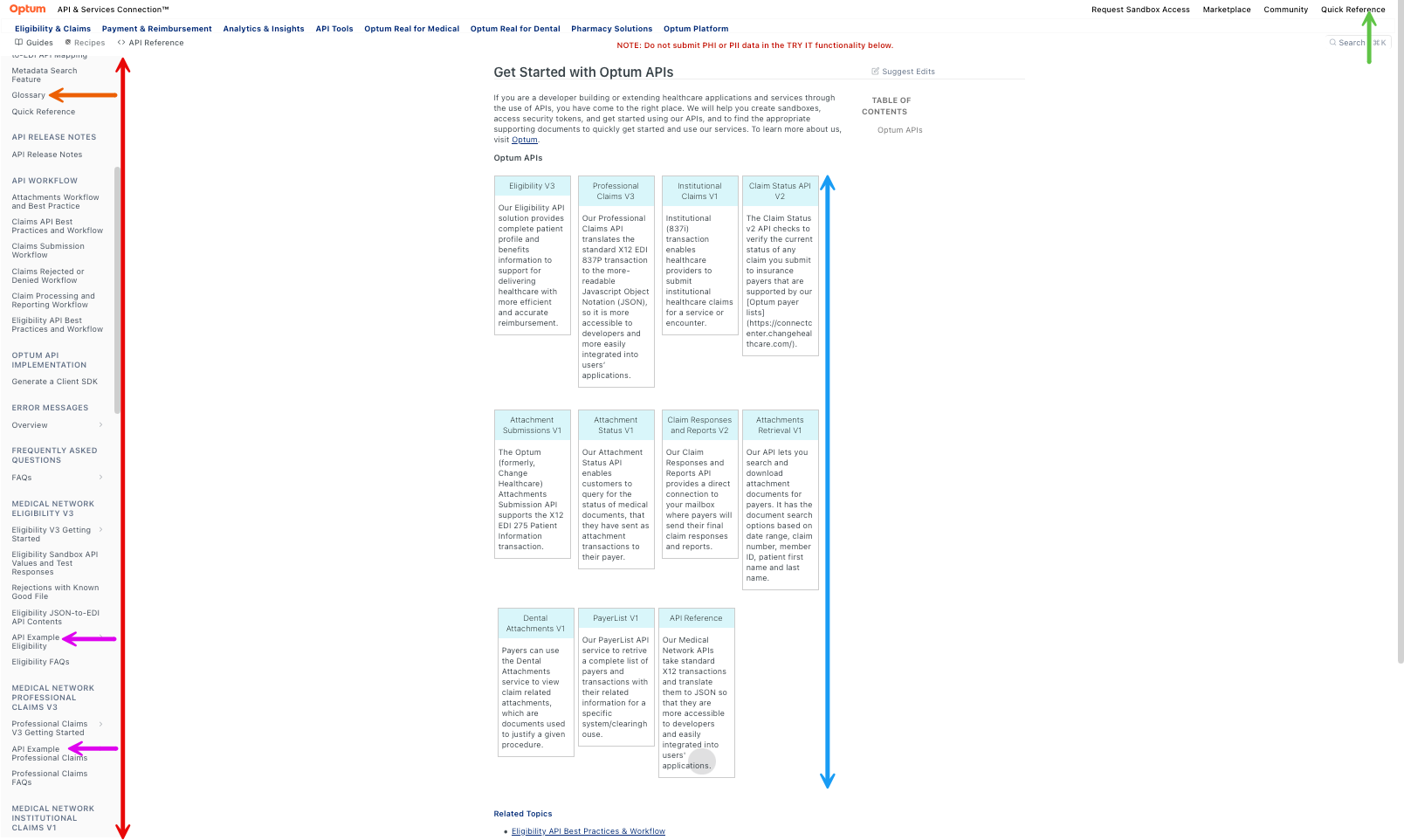1404x840 pixels.
Task: Open the API Reference tab under navigation
Action: point(150,43)
